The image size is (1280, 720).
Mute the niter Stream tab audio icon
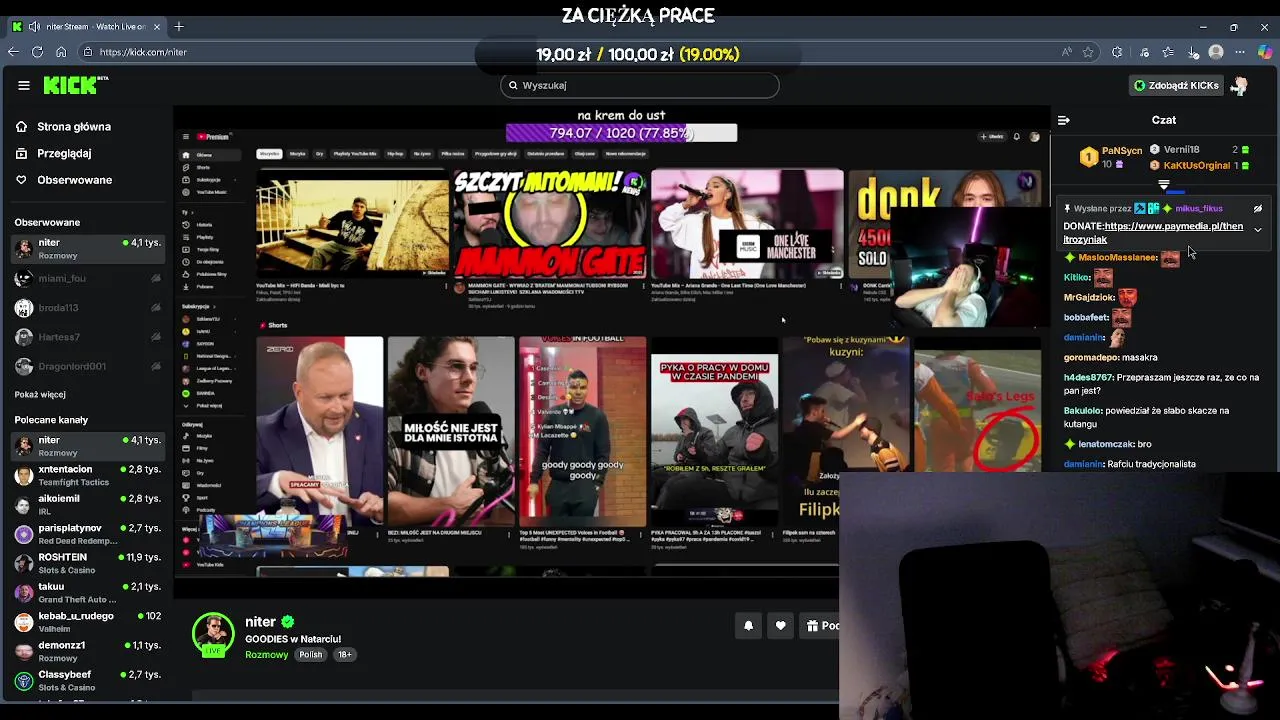tap(34, 26)
